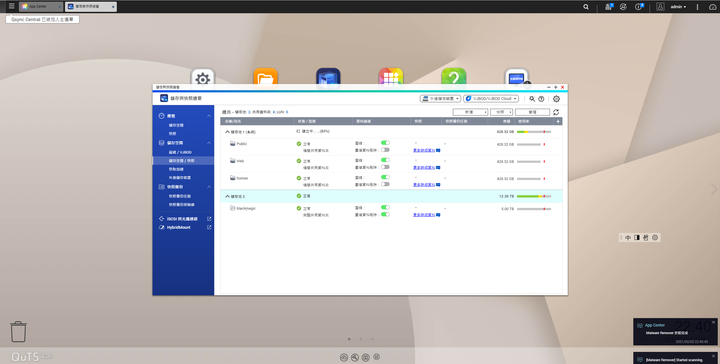Open external link icon beside iSCSI entry
This screenshot has height=364, width=720.
click(209, 218)
